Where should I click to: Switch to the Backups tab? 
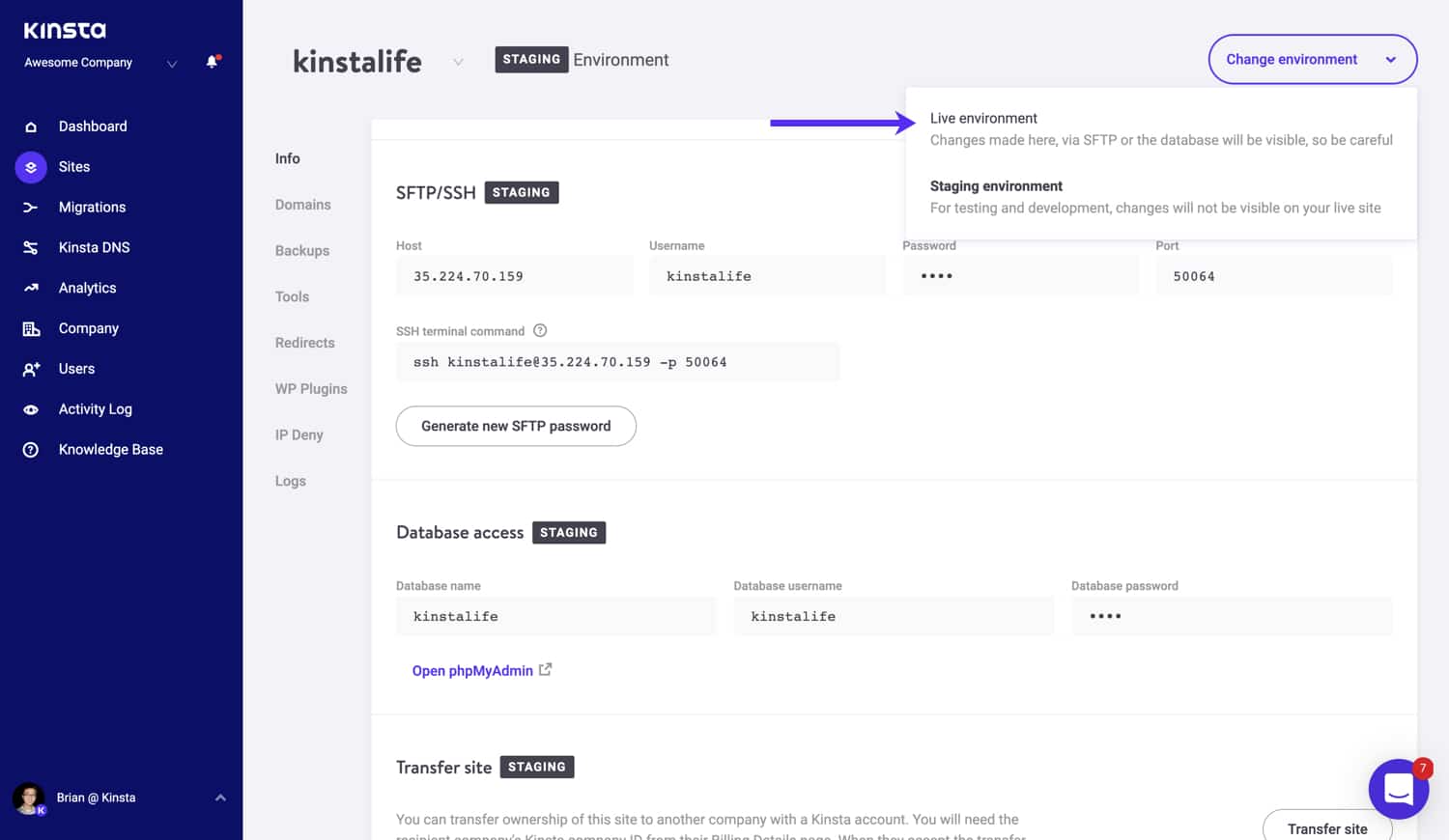coord(301,250)
